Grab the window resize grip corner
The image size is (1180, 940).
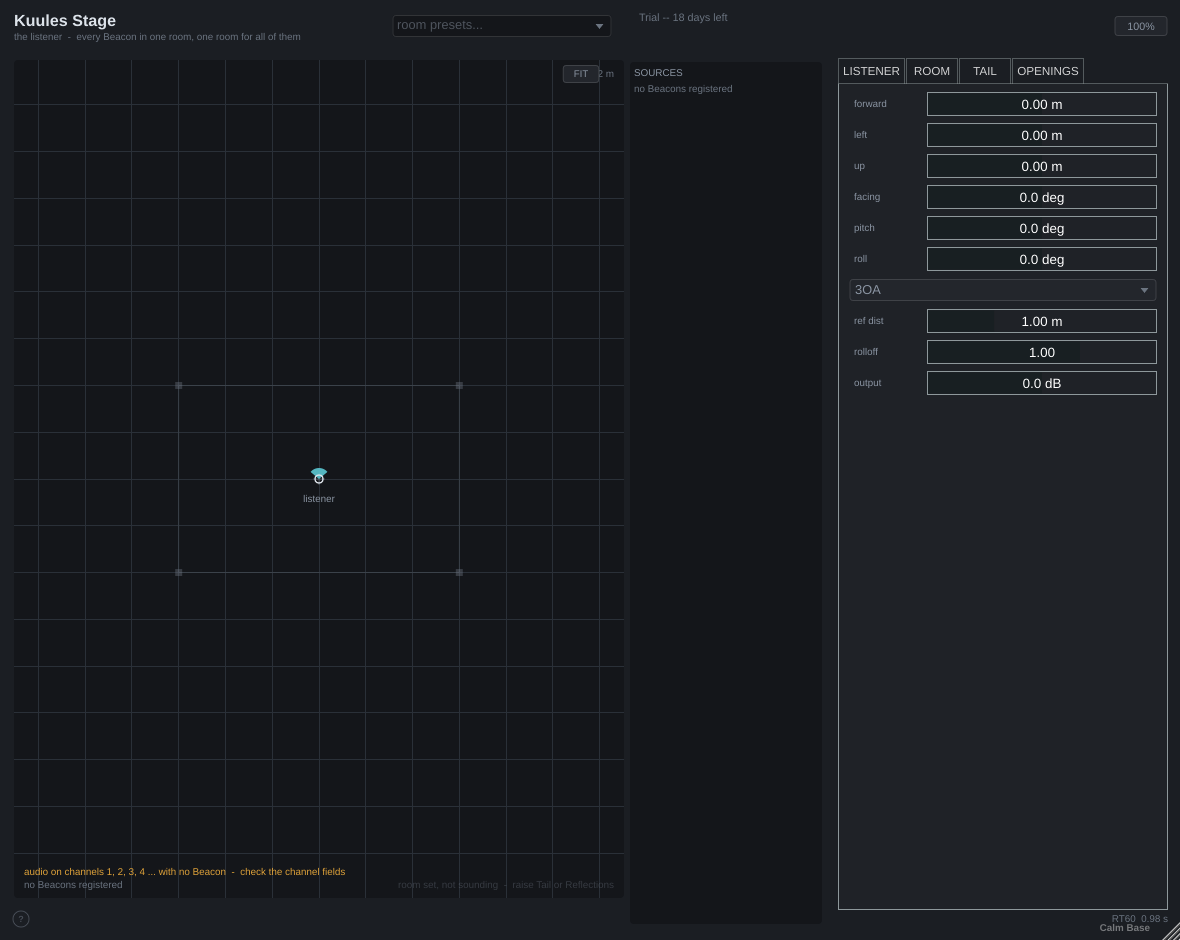click(1171, 932)
